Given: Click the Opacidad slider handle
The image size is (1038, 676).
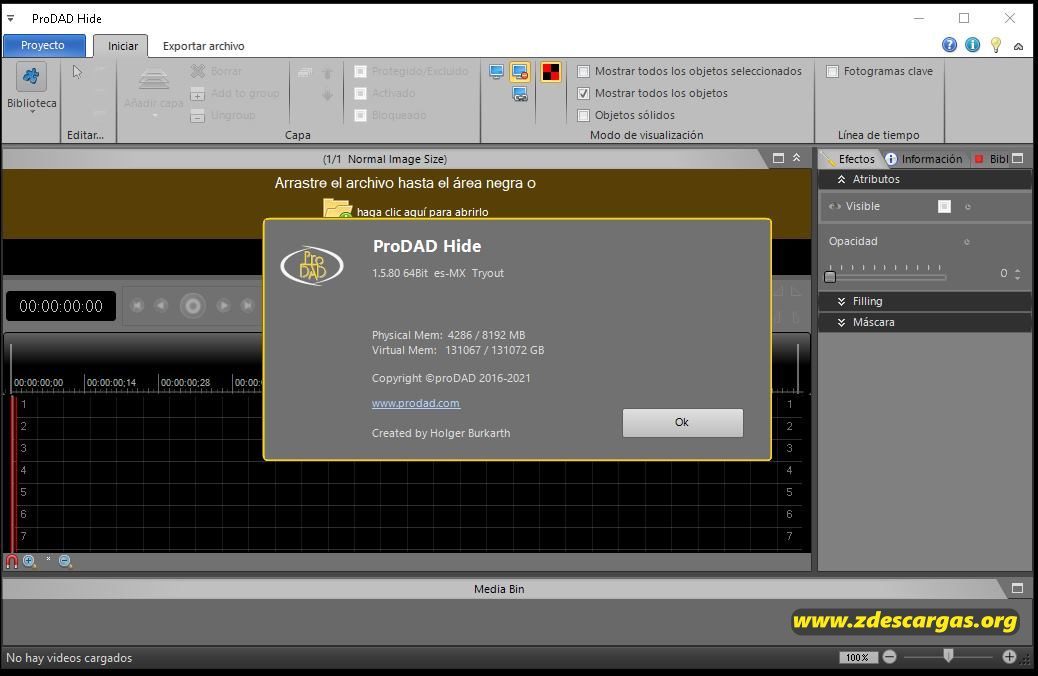Looking at the screenshot, I should 830,277.
